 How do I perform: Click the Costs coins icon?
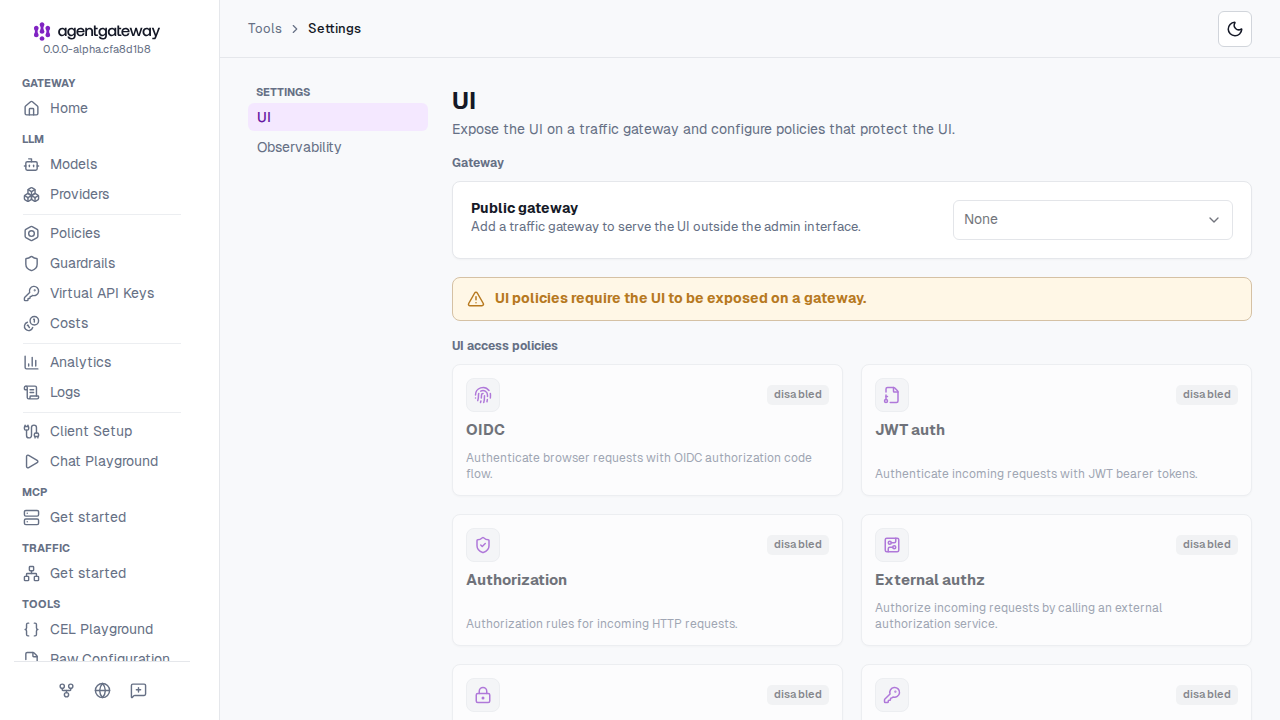pyautogui.click(x=32, y=323)
